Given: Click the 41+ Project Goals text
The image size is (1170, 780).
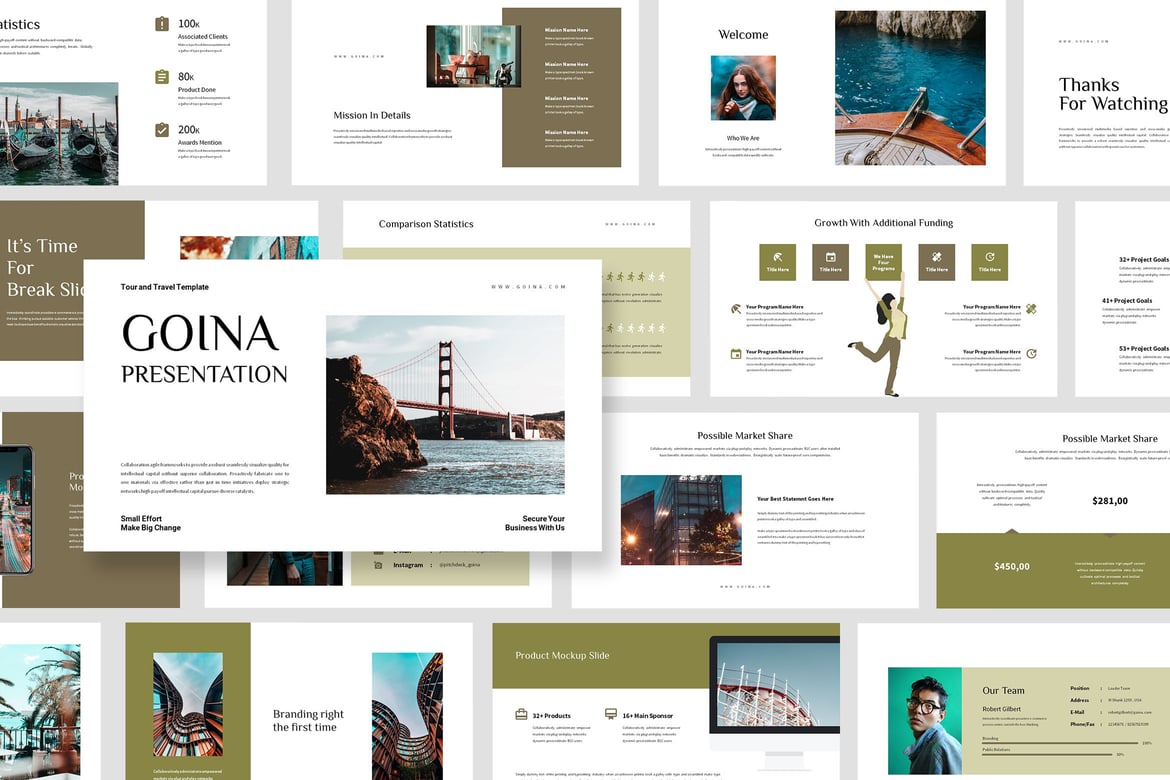Looking at the screenshot, I should point(1127,301).
